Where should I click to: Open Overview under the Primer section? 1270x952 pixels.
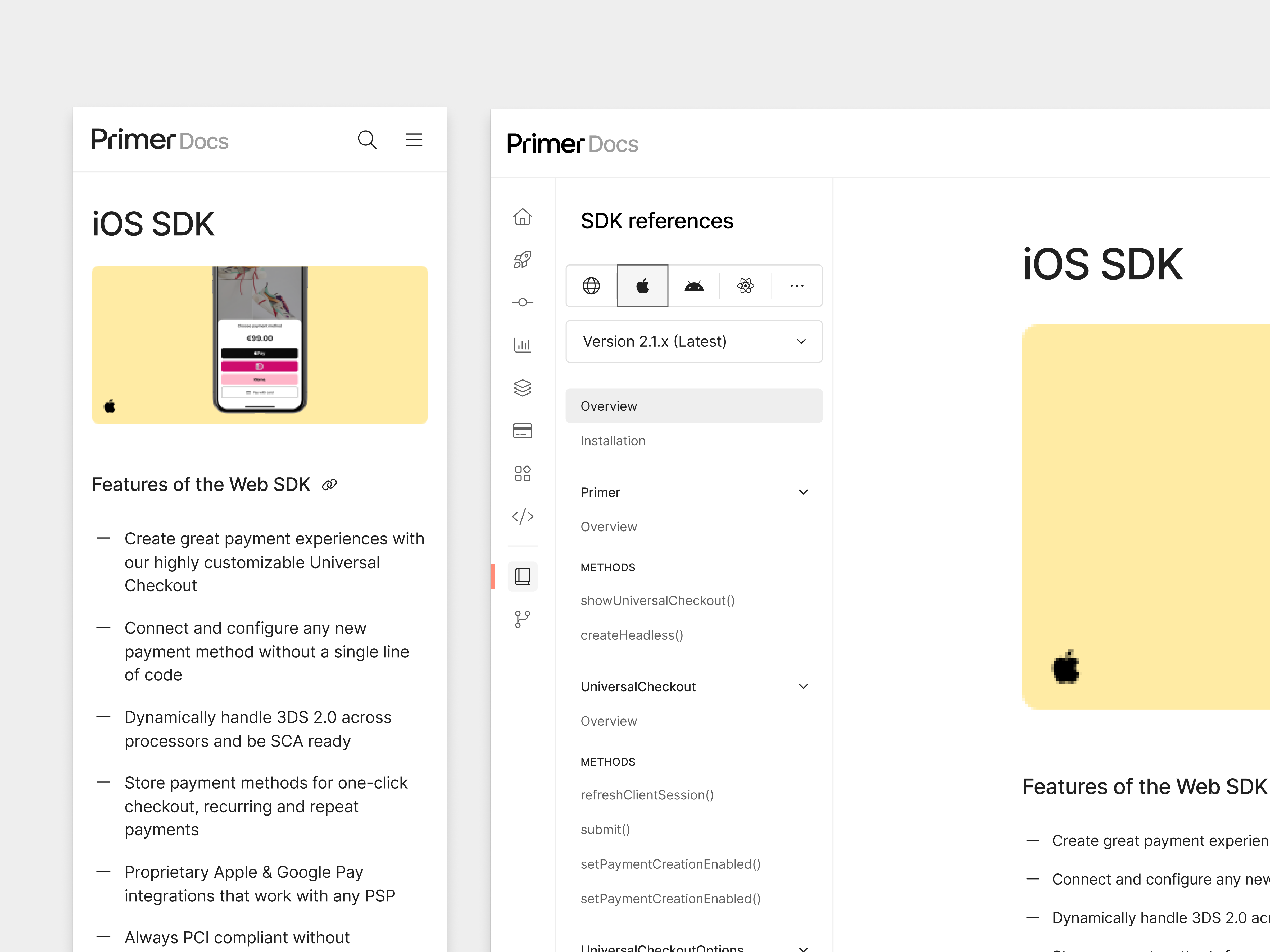(x=609, y=527)
